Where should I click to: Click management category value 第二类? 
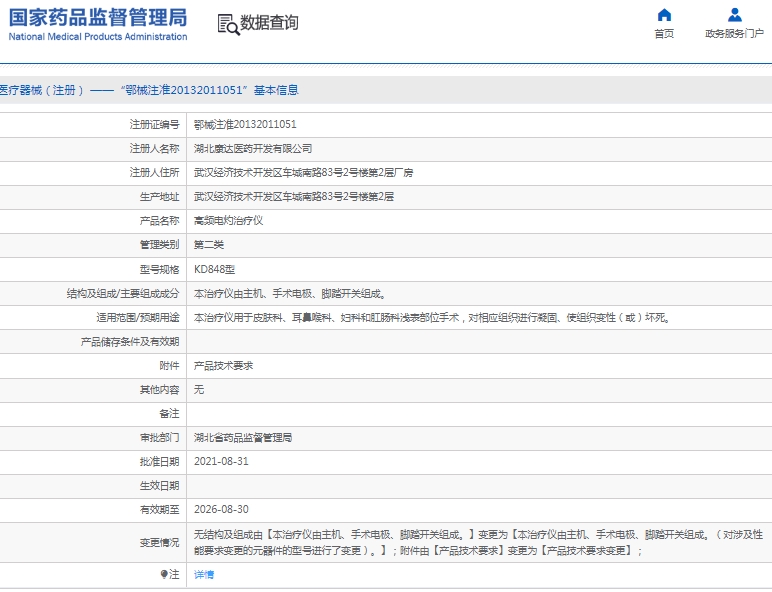209,245
